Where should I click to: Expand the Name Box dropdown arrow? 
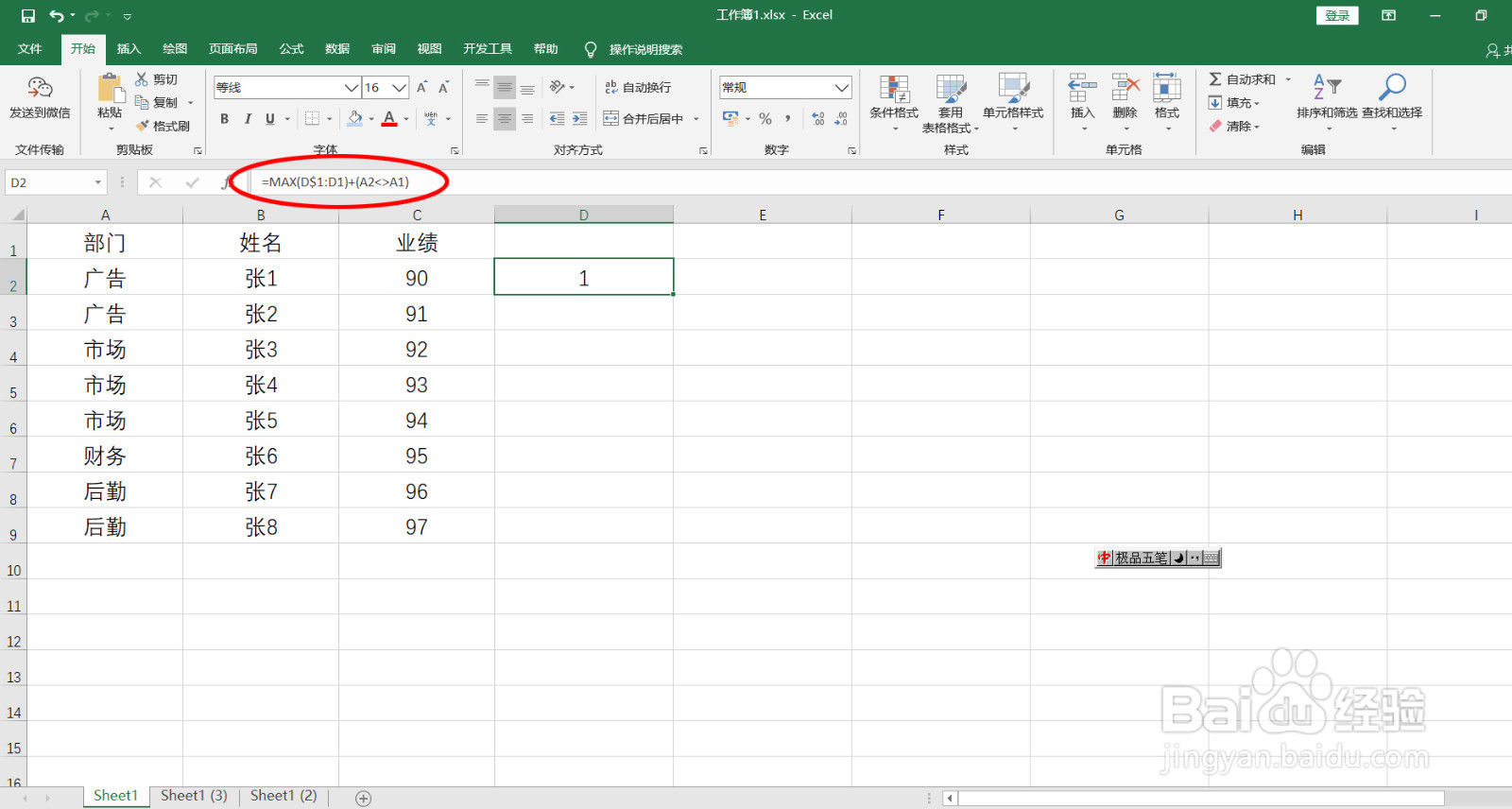97,182
